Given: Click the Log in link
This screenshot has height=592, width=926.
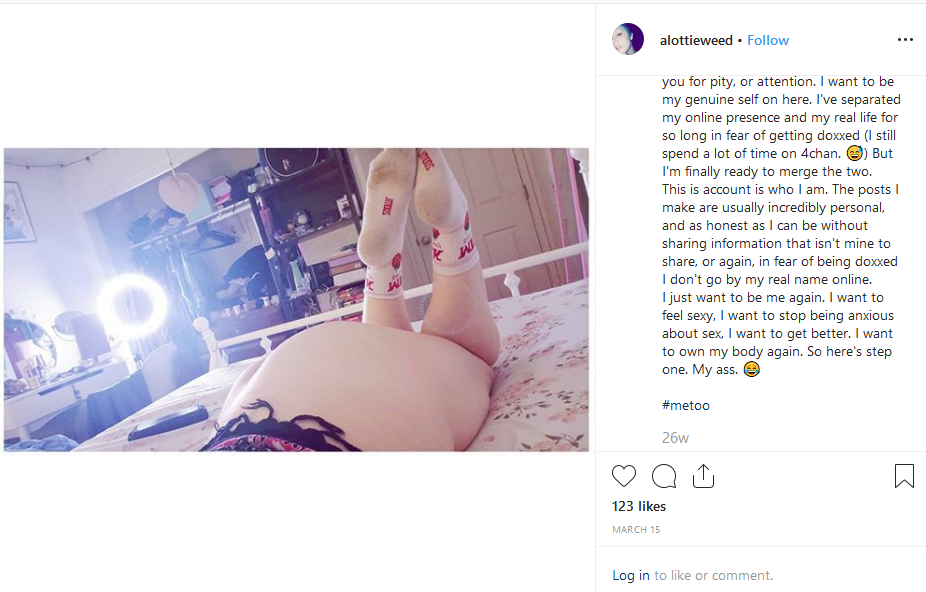Looking at the screenshot, I should (x=631, y=575).
